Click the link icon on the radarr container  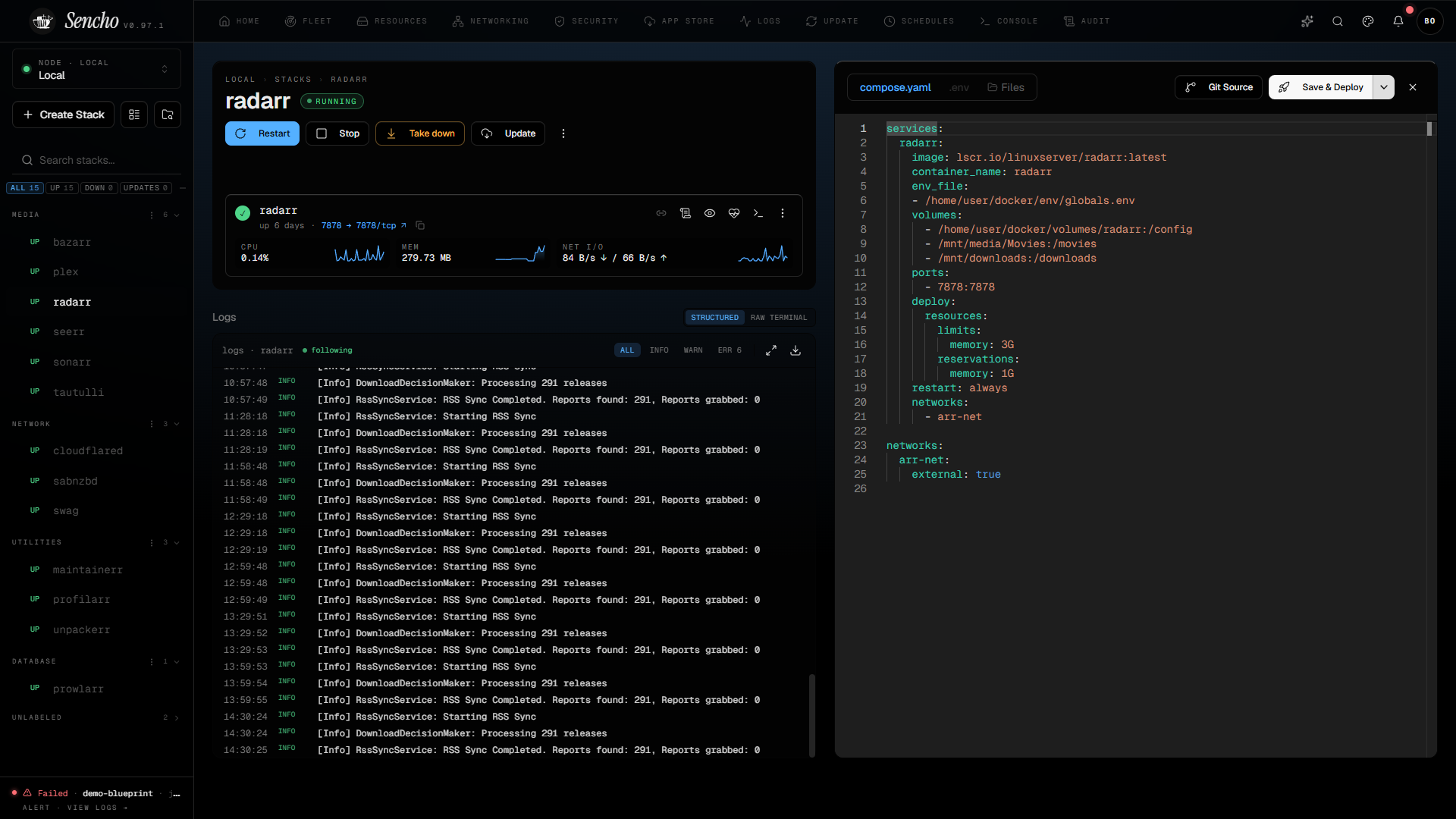[x=661, y=213]
